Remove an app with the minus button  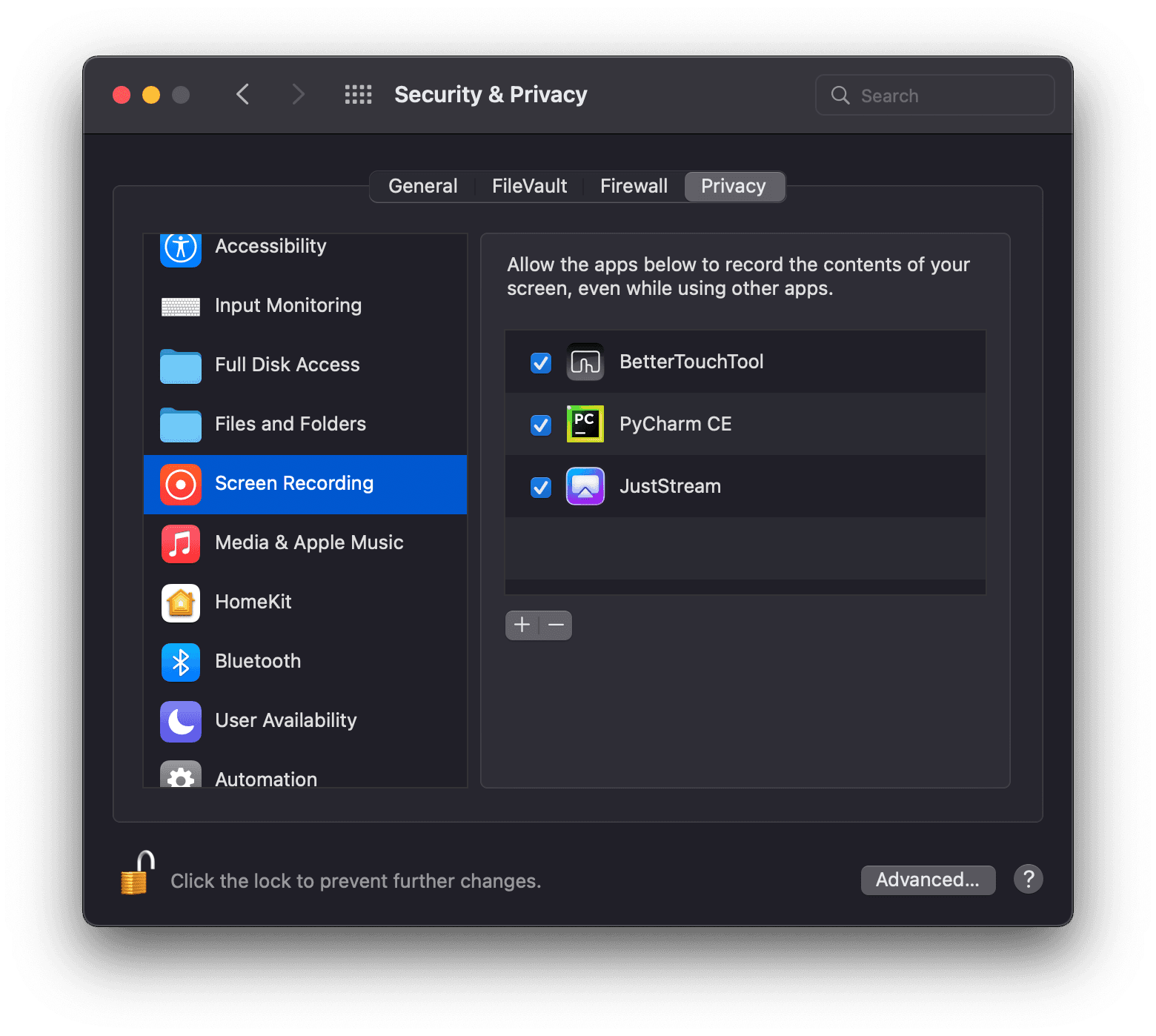(556, 625)
